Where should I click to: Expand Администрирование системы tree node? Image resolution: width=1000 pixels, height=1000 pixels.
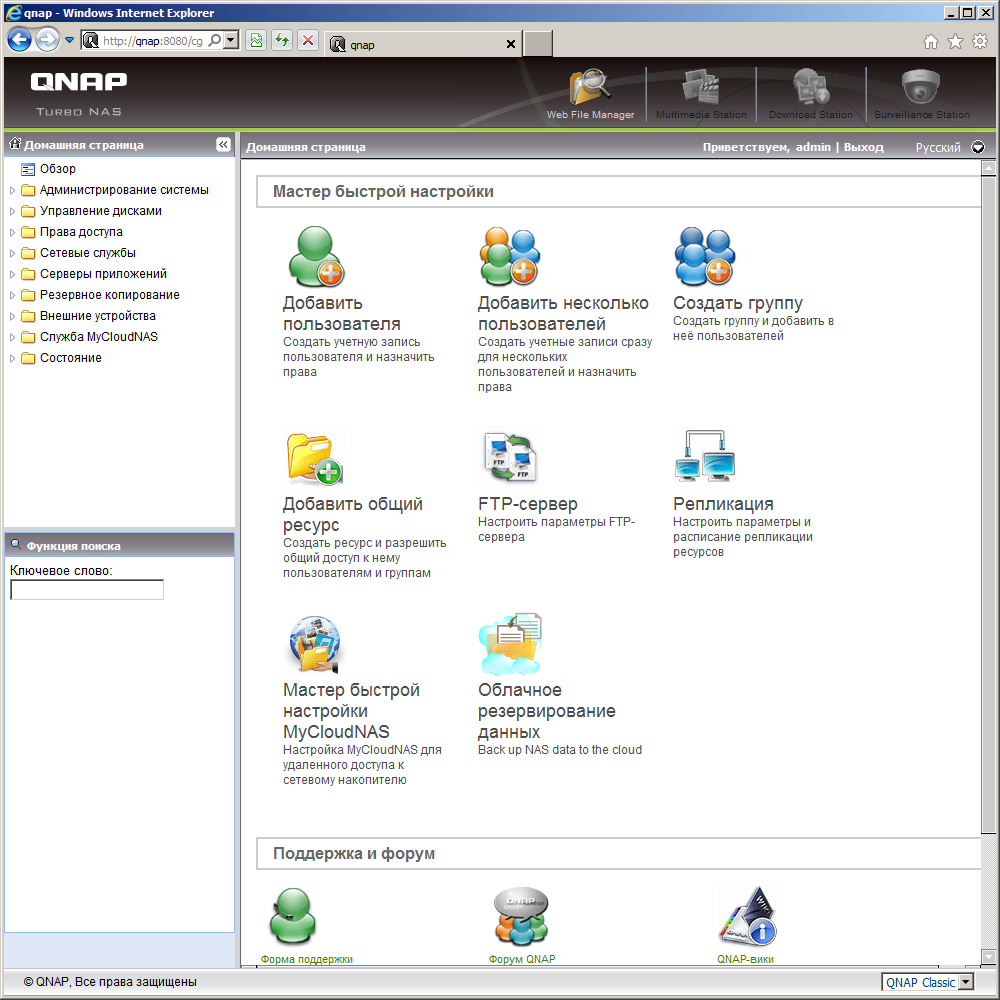(12, 190)
